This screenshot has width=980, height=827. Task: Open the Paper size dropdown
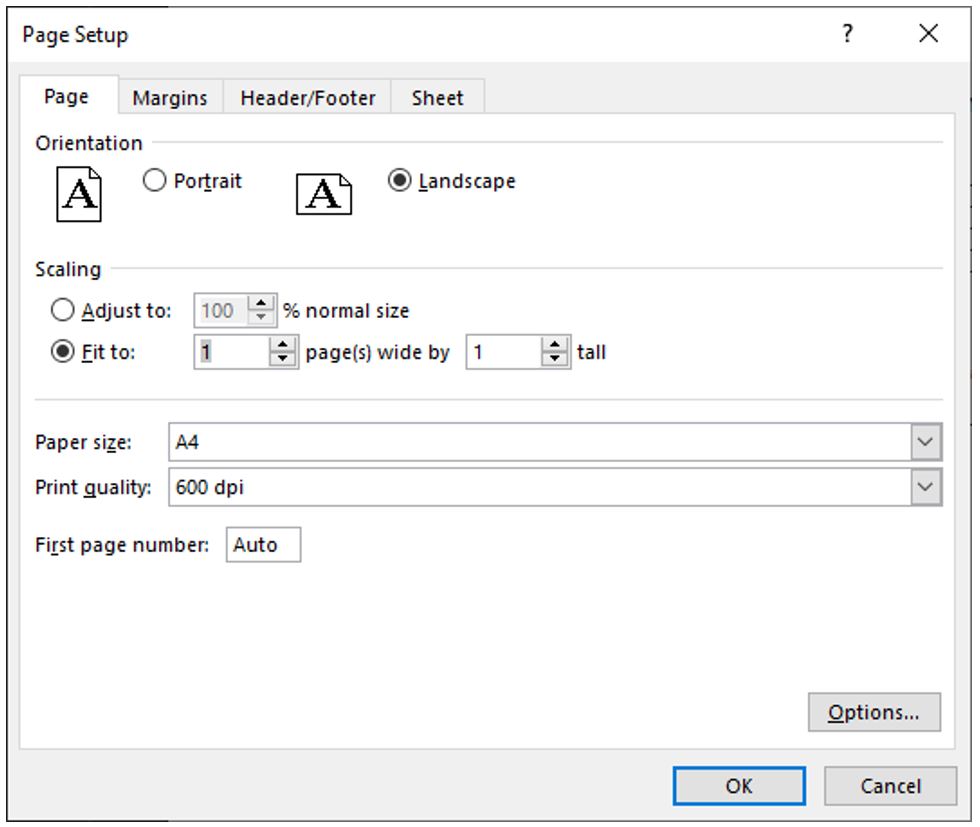[928, 441]
